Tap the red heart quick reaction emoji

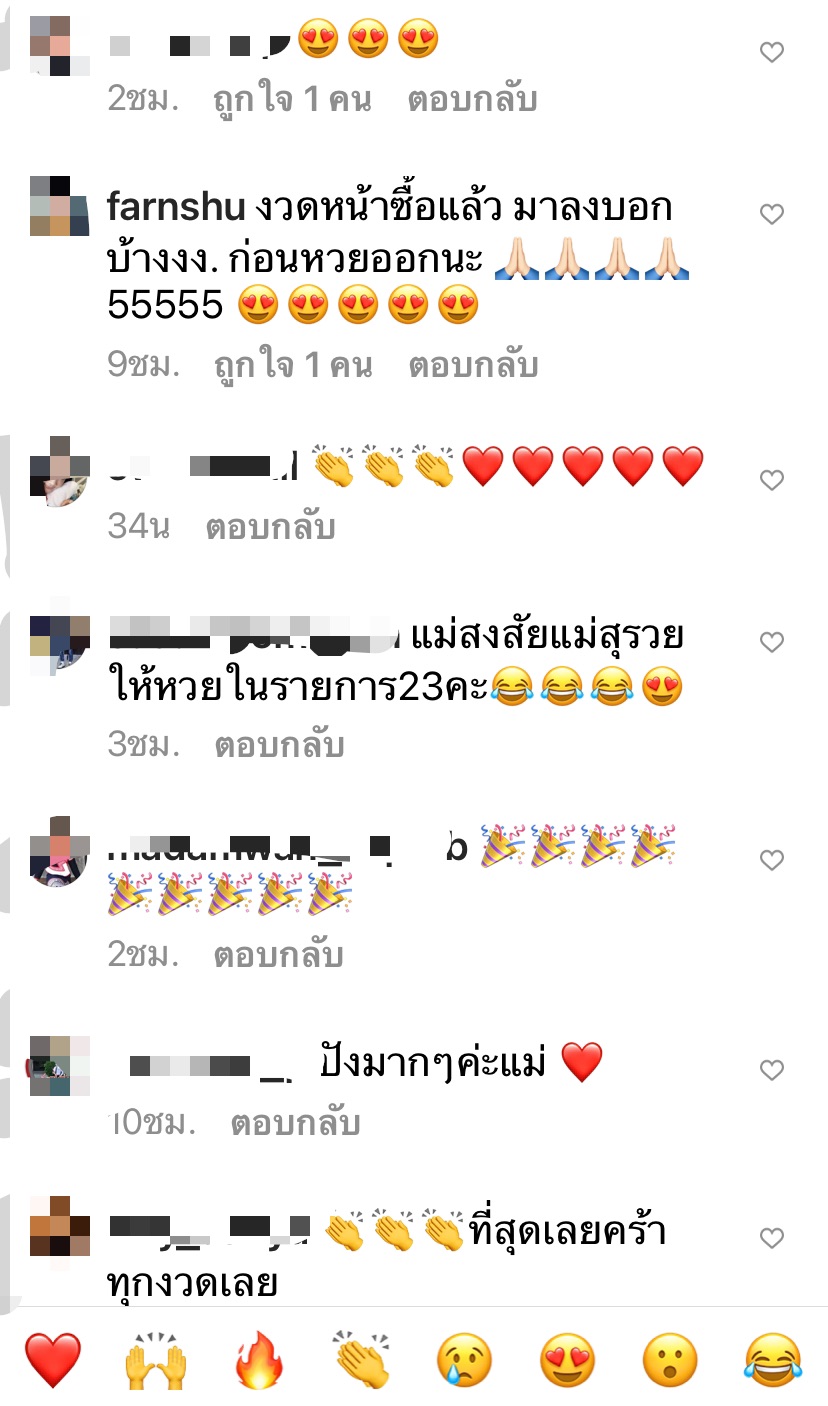tap(53, 1361)
